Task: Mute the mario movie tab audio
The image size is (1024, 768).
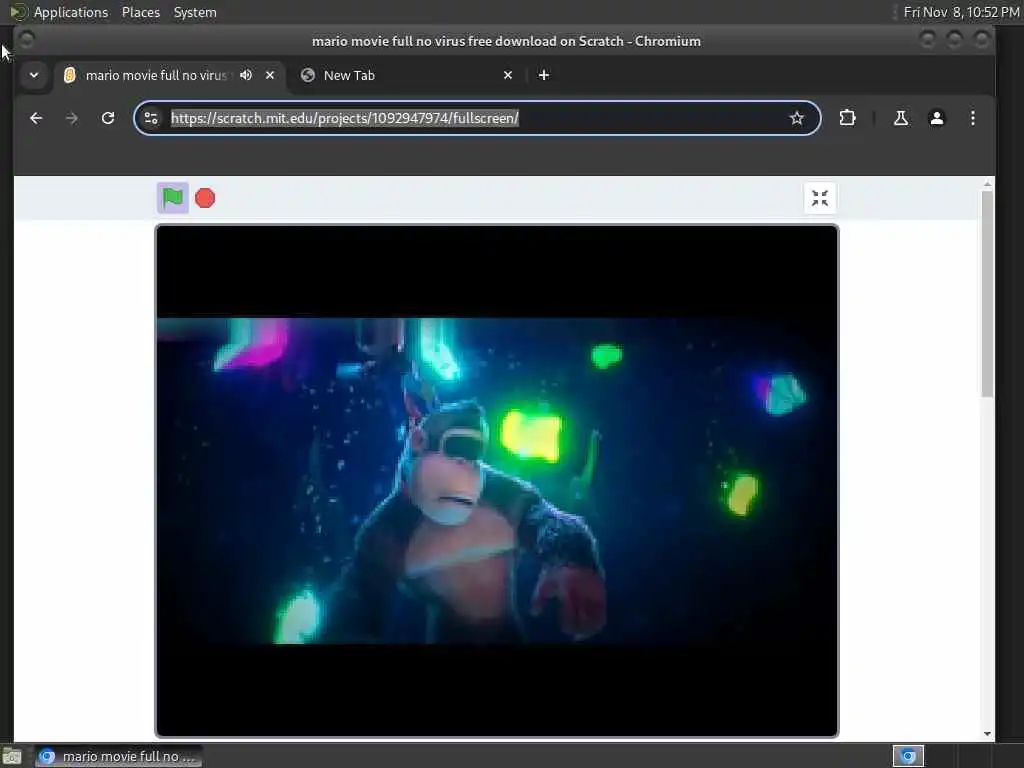Action: pyautogui.click(x=246, y=75)
